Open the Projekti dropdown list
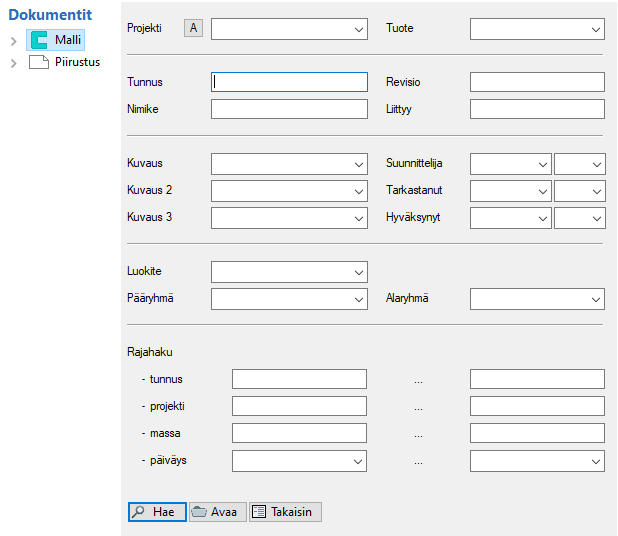Viewport: 618px width, 536px height. [x=358, y=29]
